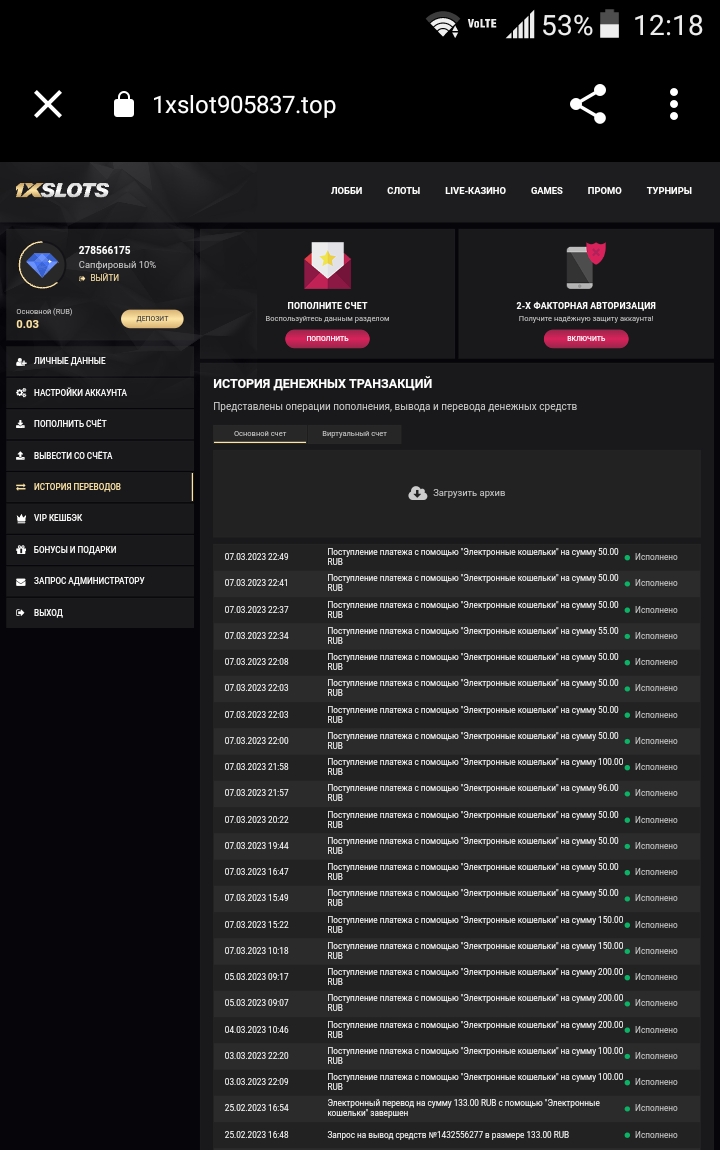Click the 05.03.2023 09:17 transaction date
Screen dimensions: 720x1150
(x=256, y=977)
